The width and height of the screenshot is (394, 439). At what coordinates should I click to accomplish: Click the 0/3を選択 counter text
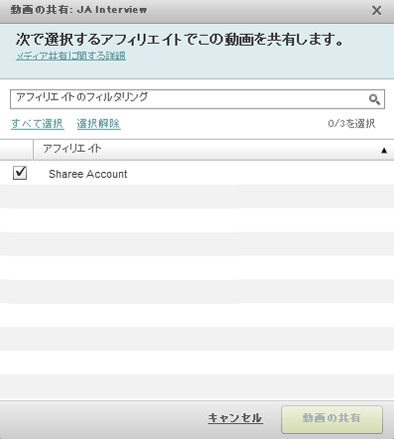pyautogui.click(x=351, y=124)
